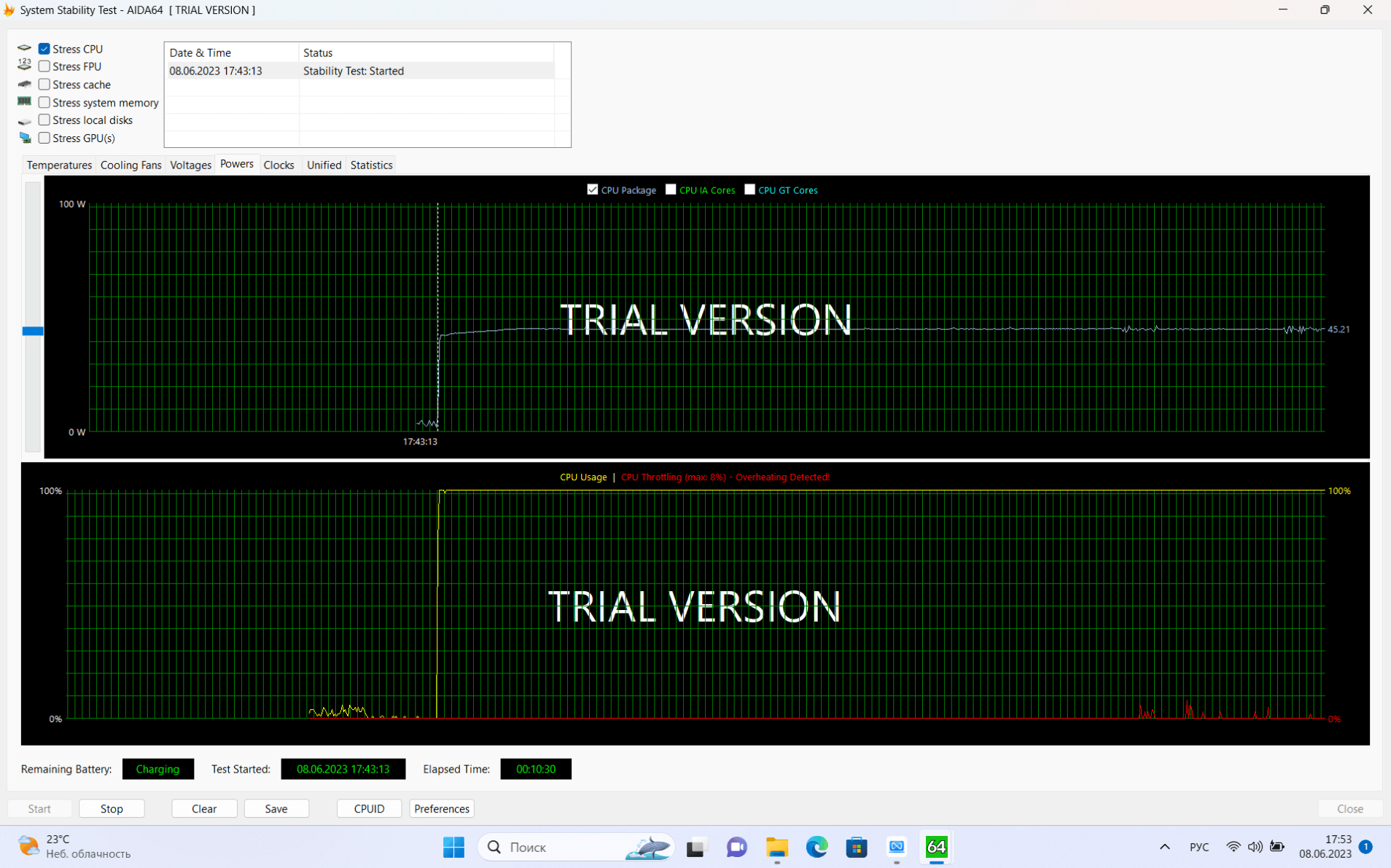The image size is (1391, 868).
Task: Click the blue graph scale slider
Action: pyautogui.click(x=33, y=331)
